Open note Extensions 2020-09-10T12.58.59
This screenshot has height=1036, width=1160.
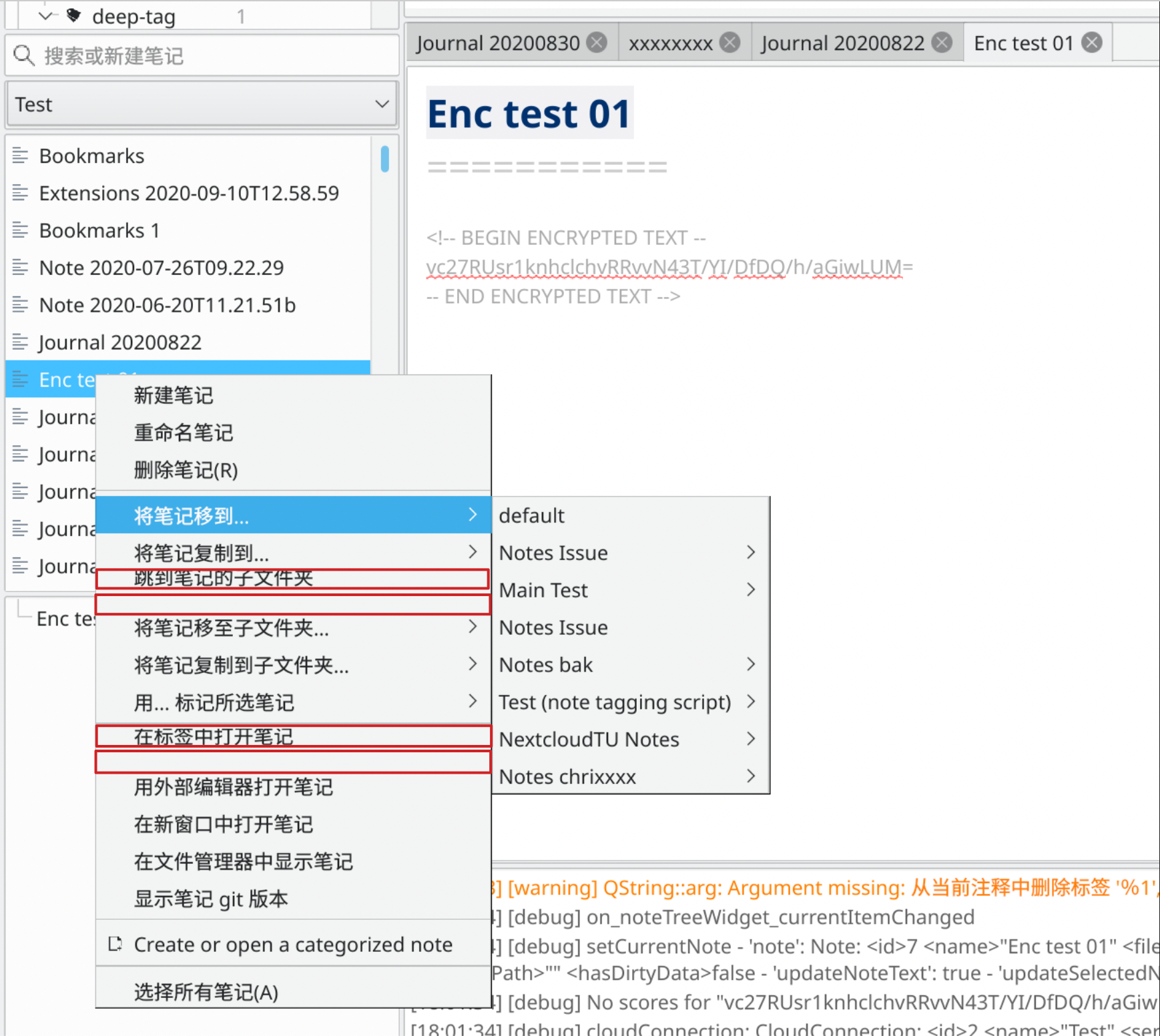pos(188,193)
